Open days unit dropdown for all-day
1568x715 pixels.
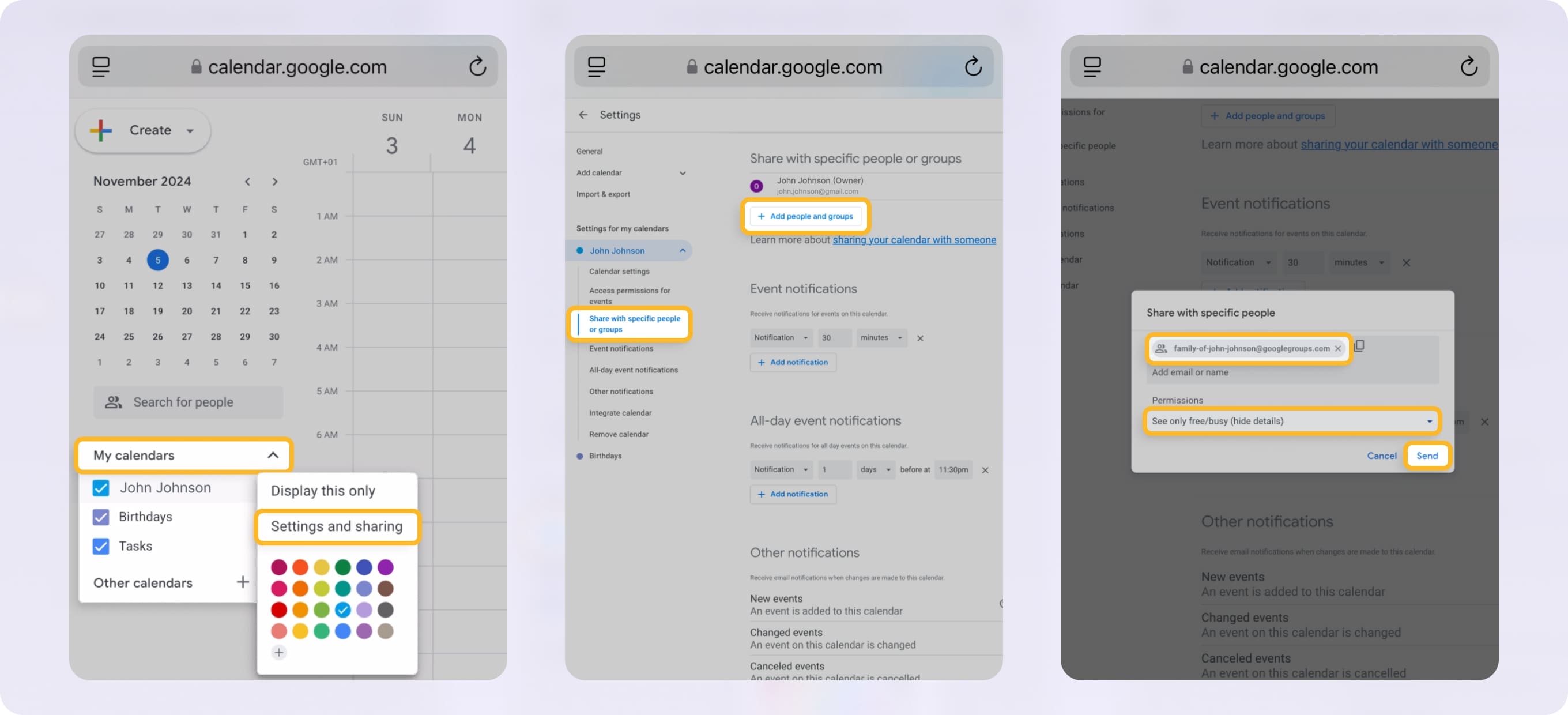[x=875, y=469]
